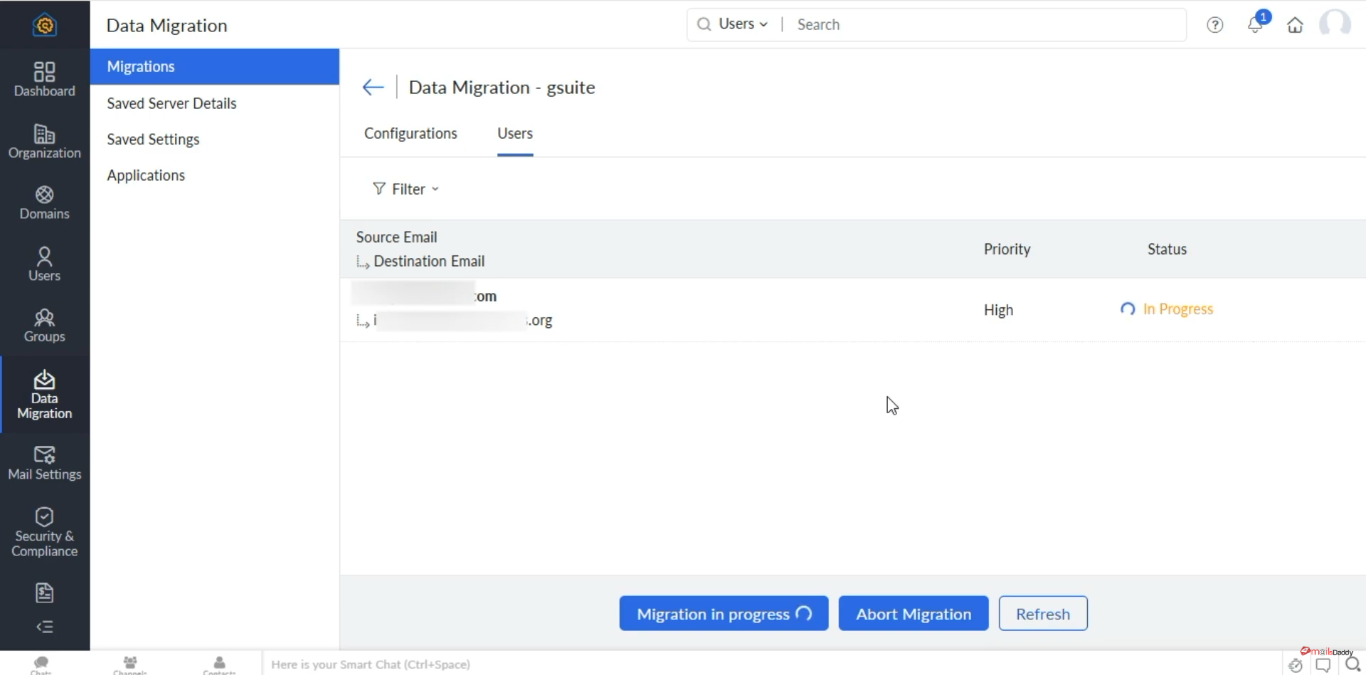
Task: Click the Abort Migration button
Action: click(913, 613)
